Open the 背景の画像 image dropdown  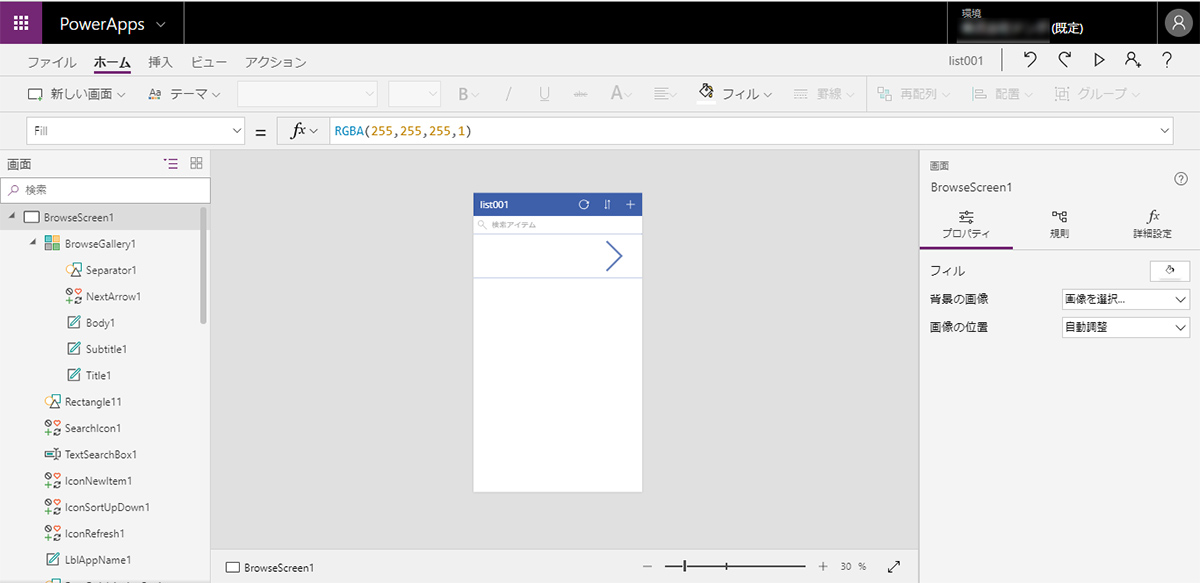click(x=1125, y=299)
